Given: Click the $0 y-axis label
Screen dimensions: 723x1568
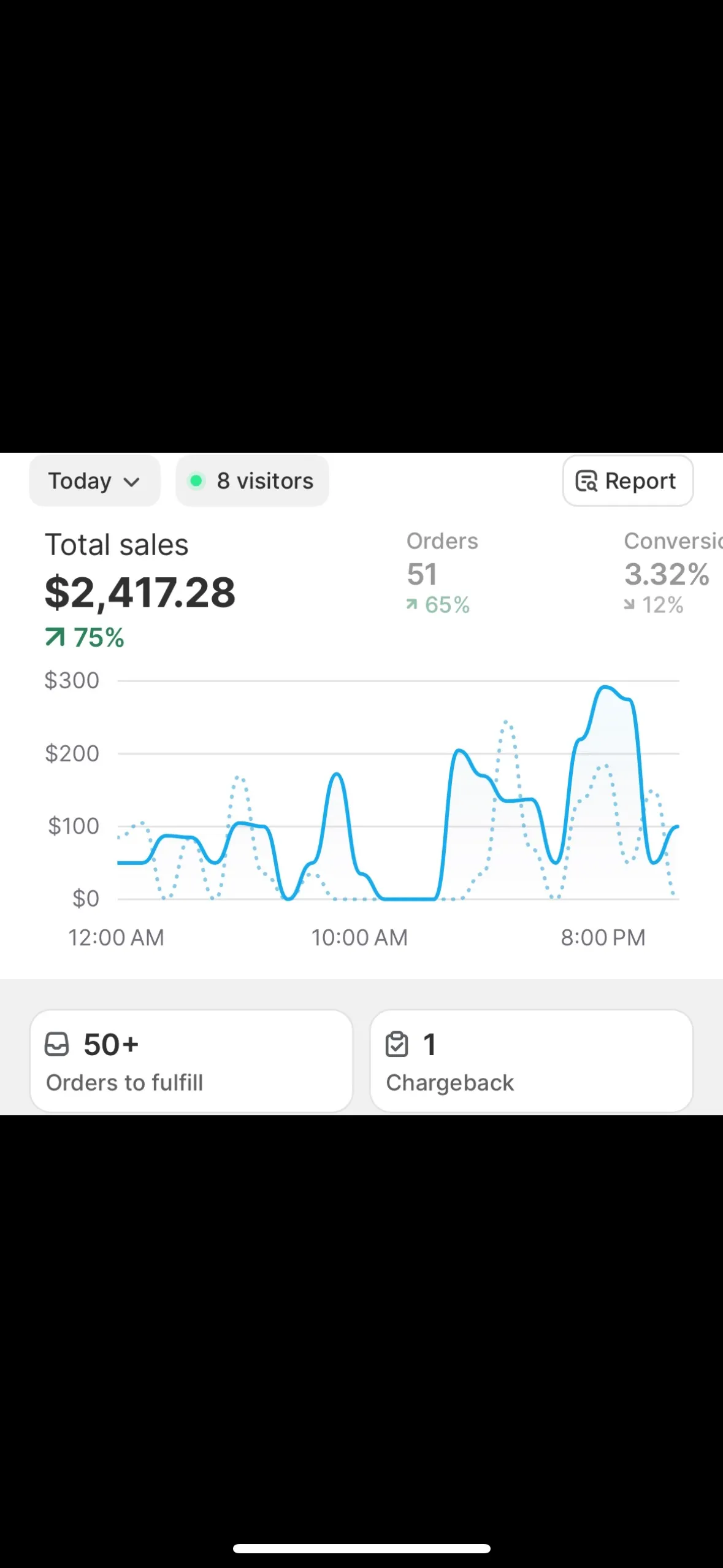Looking at the screenshot, I should (x=86, y=899).
